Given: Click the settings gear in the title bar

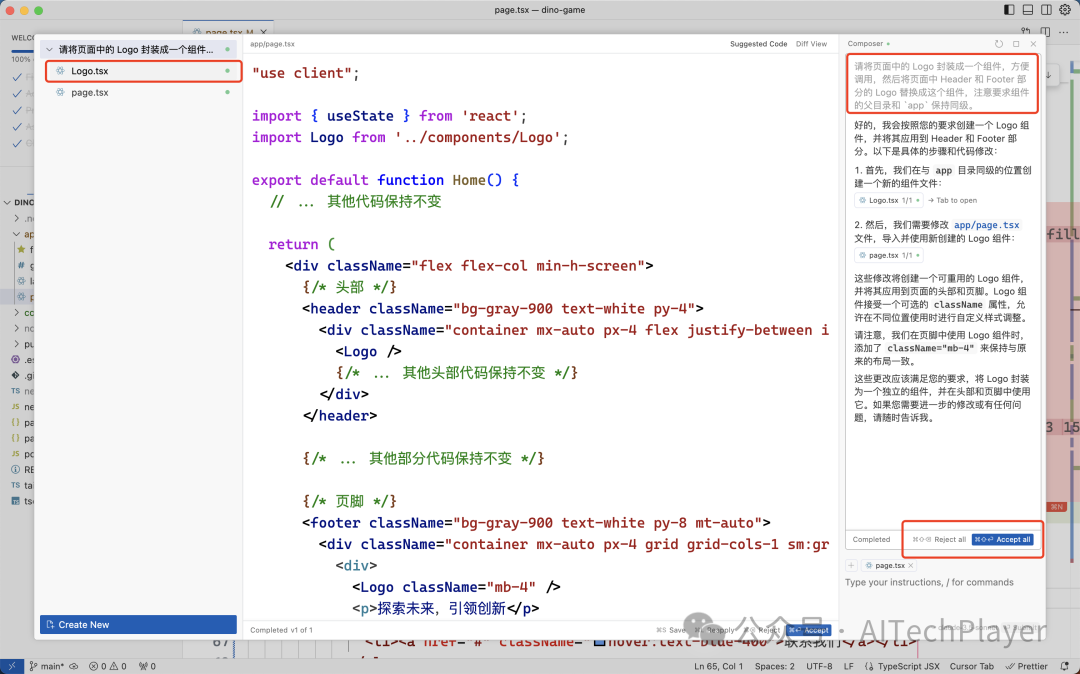Looking at the screenshot, I should (1064, 10).
